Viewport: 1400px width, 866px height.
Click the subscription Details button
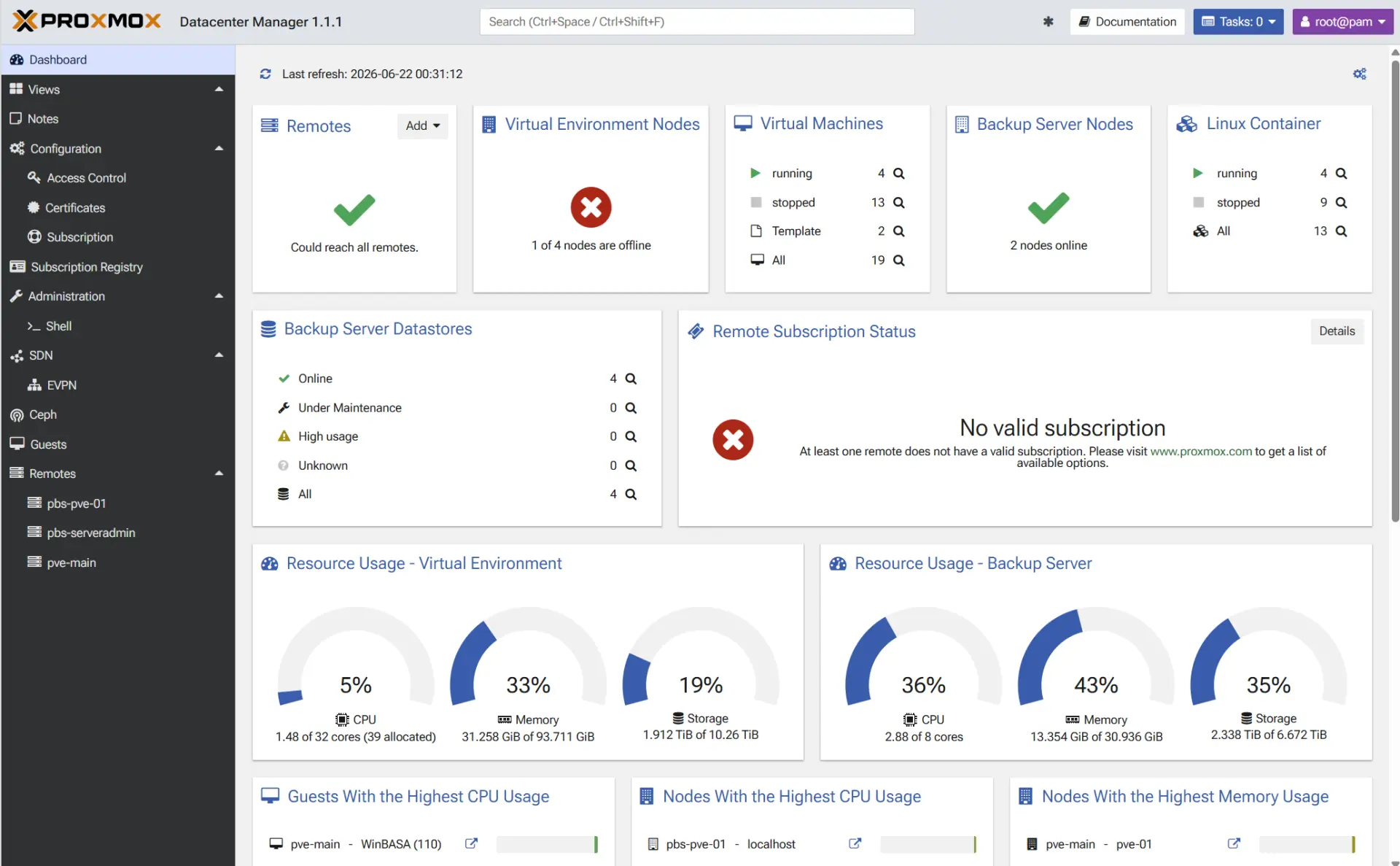(1337, 331)
